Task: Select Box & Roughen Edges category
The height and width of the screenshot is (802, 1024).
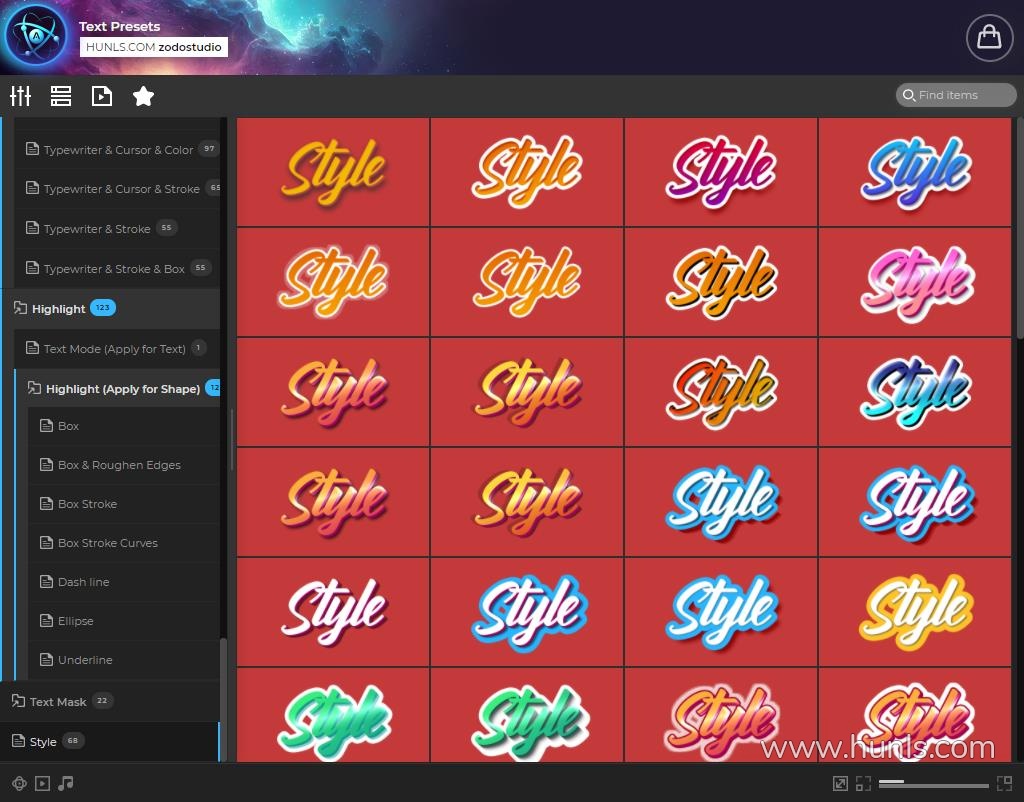Action: point(124,465)
